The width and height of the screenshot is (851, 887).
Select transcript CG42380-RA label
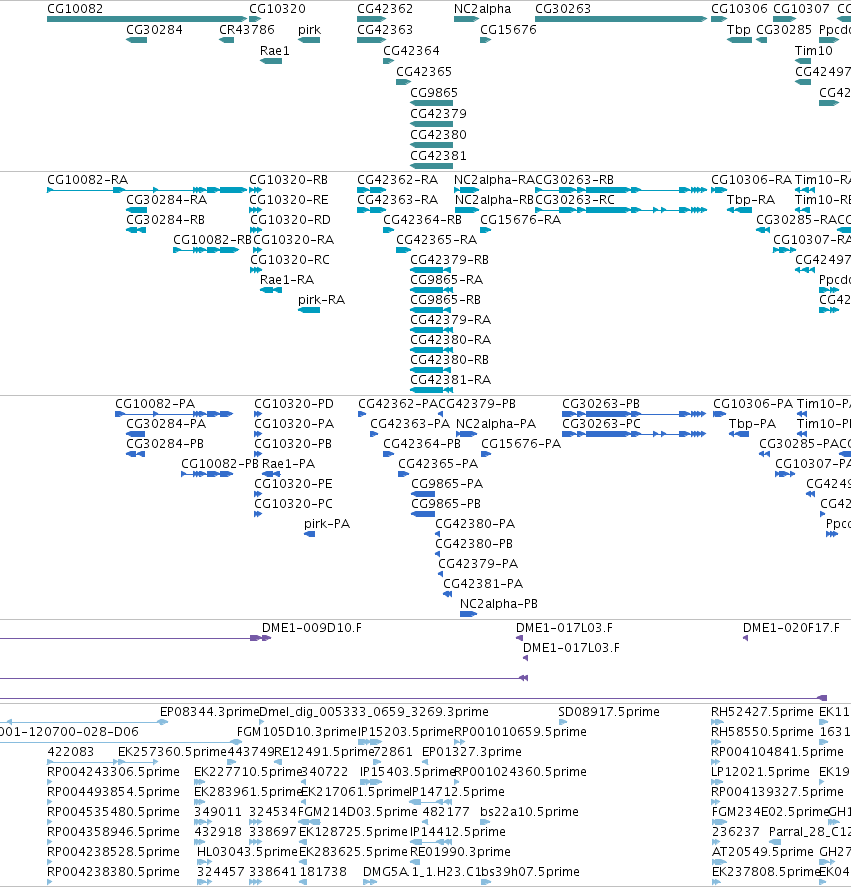[450, 339]
